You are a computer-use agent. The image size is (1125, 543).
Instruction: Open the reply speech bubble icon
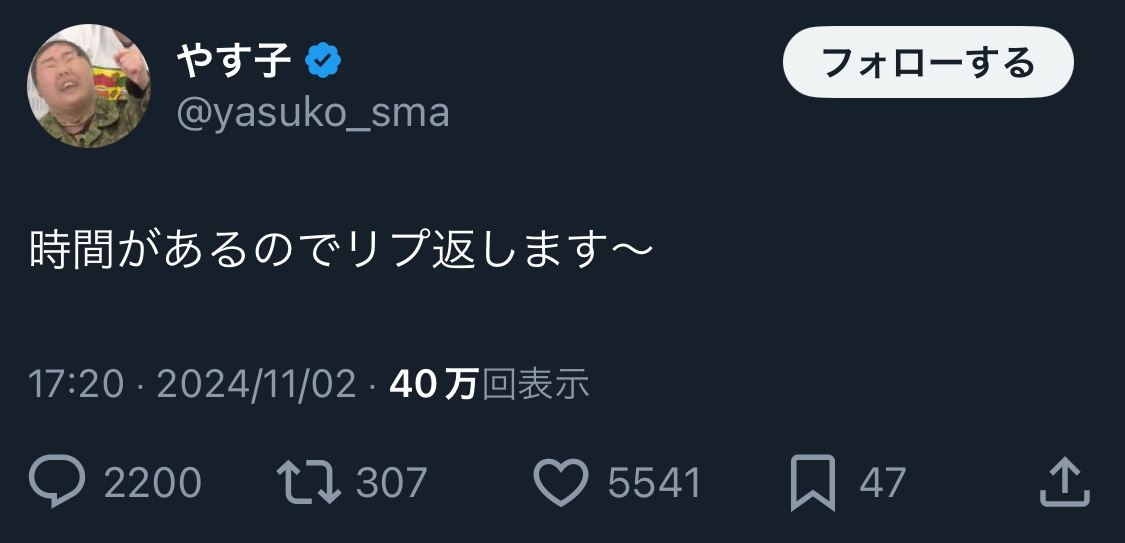(57, 481)
